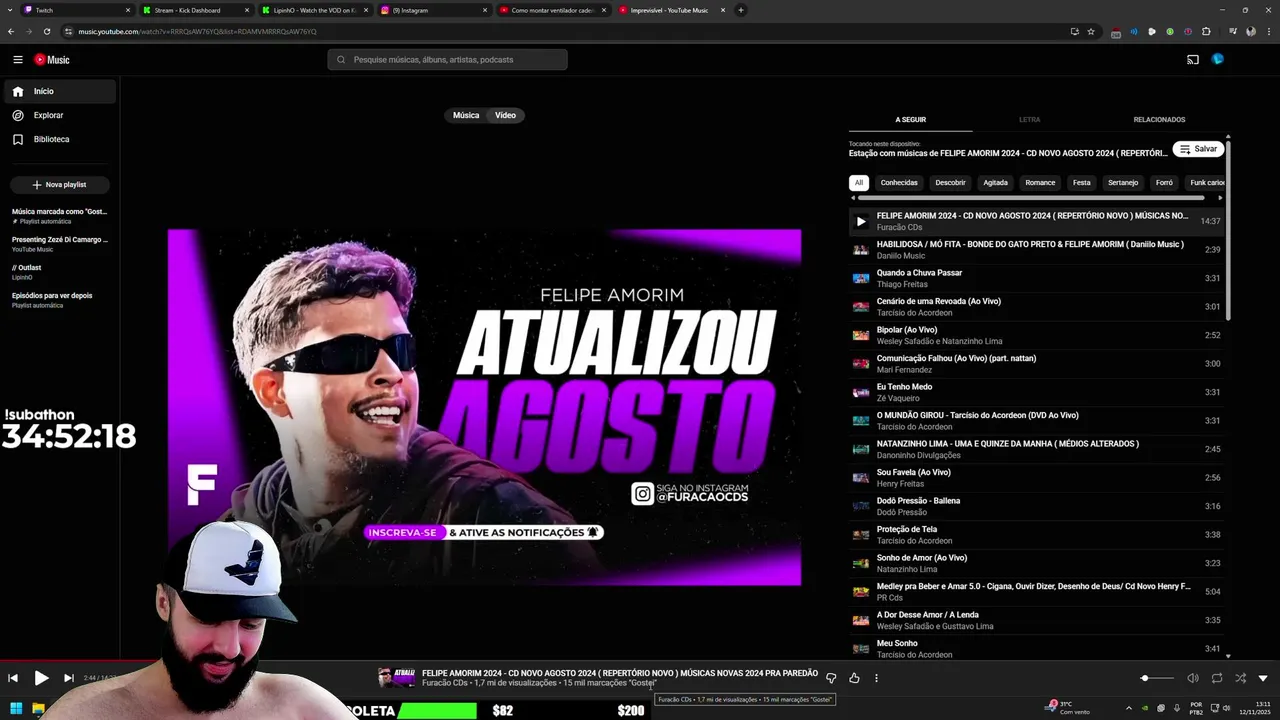Select the Forró filter chip
1280x720 pixels.
[1164, 183]
